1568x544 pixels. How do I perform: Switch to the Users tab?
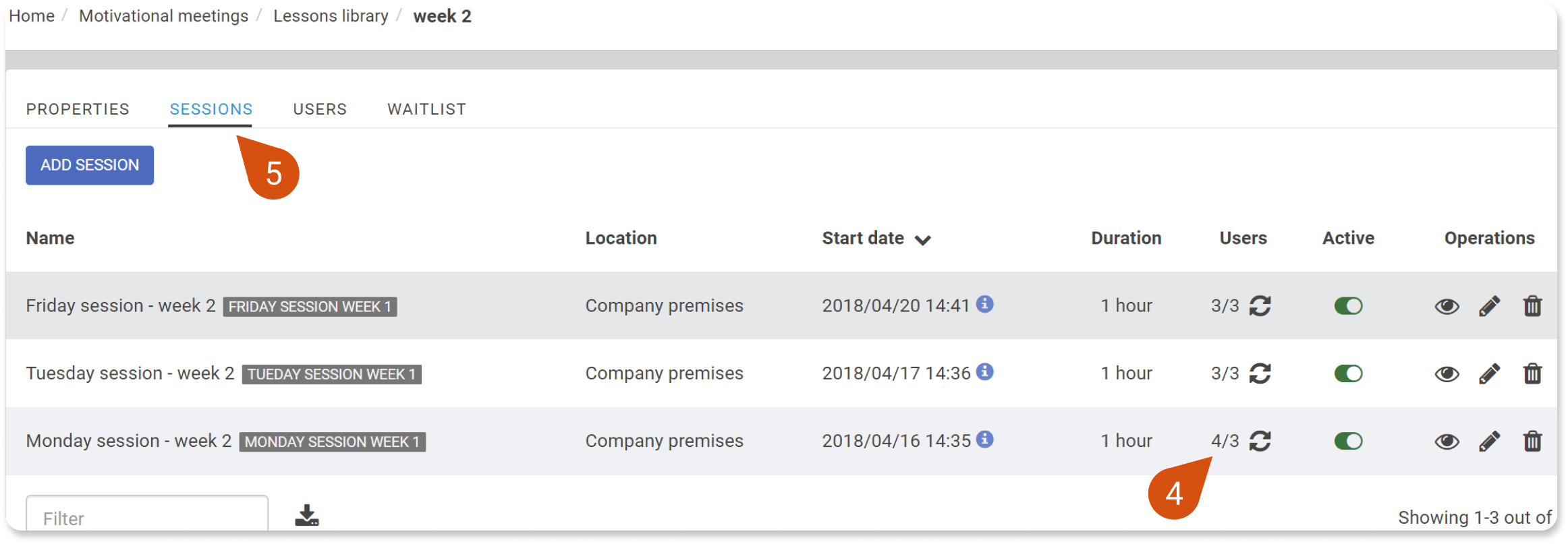click(320, 109)
